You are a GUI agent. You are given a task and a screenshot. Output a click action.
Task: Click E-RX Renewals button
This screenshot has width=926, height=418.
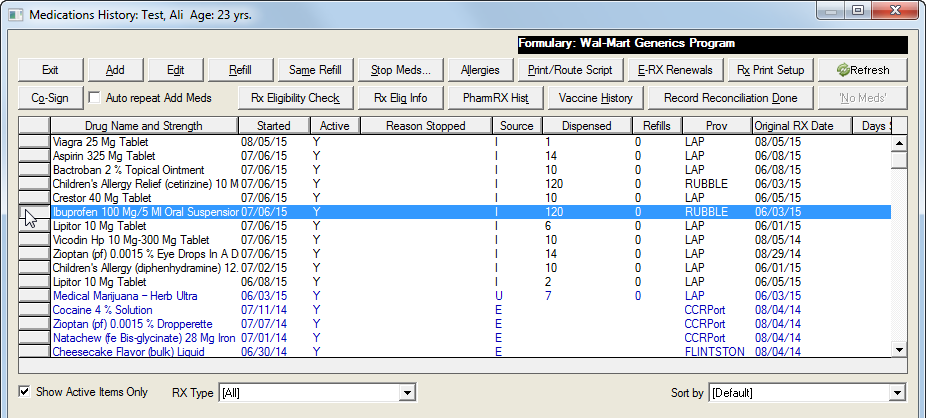675,70
